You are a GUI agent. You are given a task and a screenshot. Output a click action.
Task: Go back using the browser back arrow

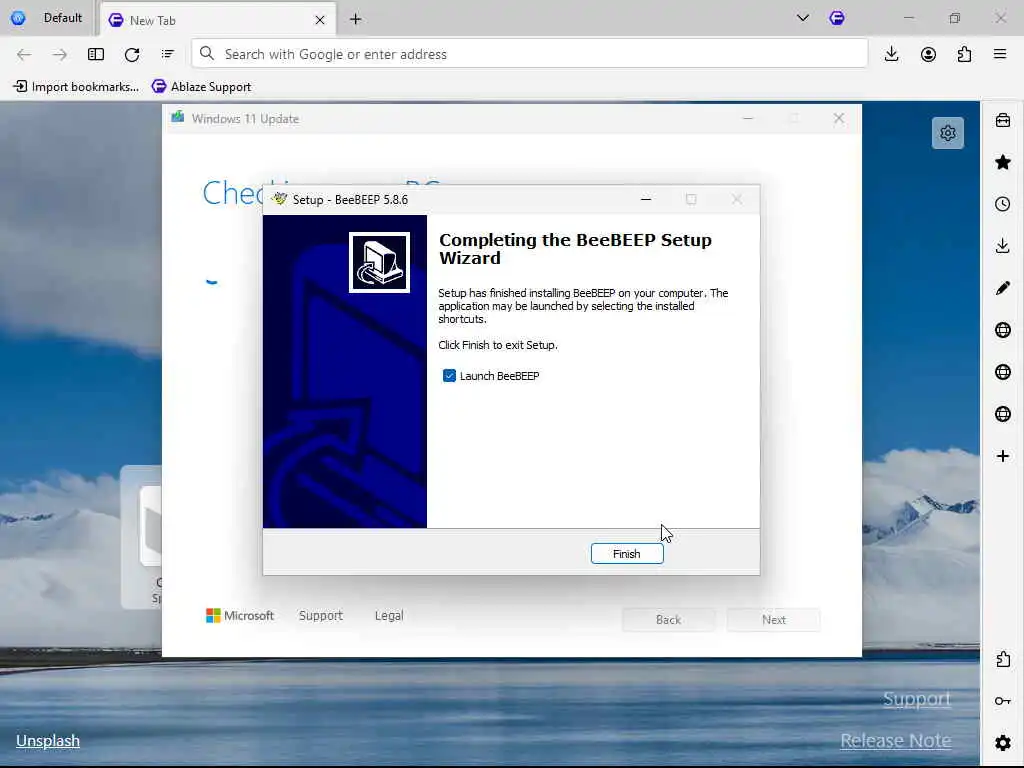pyautogui.click(x=24, y=54)
